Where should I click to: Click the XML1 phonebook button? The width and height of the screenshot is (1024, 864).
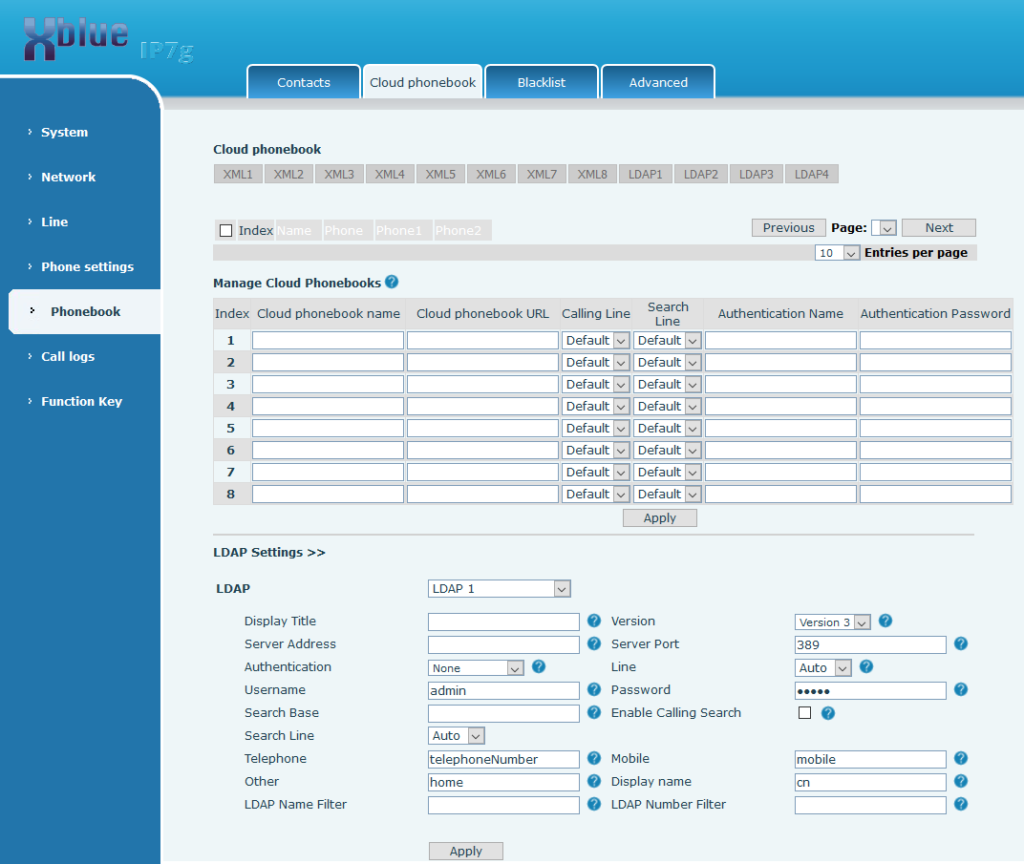(x=238, y=174)
